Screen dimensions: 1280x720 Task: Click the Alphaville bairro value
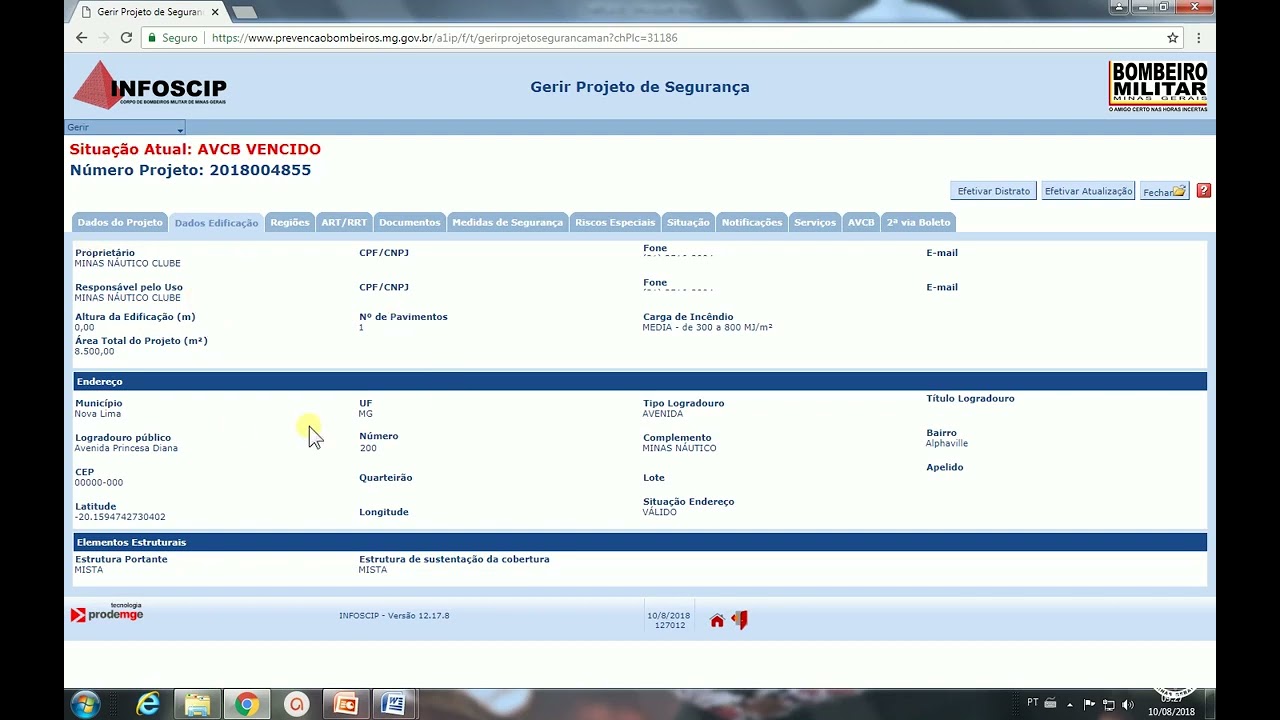pyautogui.click(x=947, y=443)
